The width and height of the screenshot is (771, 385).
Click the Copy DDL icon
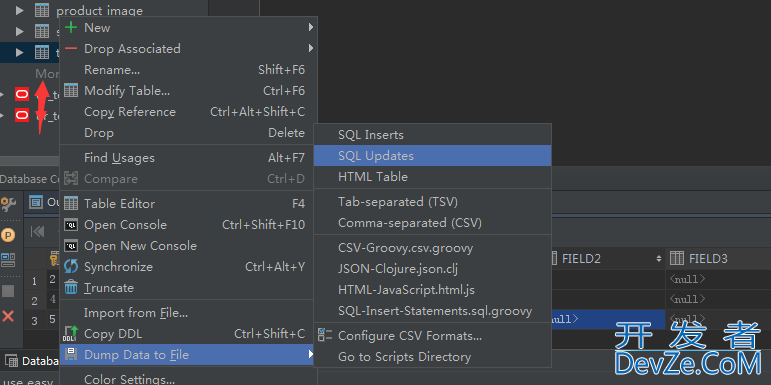tap(71, 334)
